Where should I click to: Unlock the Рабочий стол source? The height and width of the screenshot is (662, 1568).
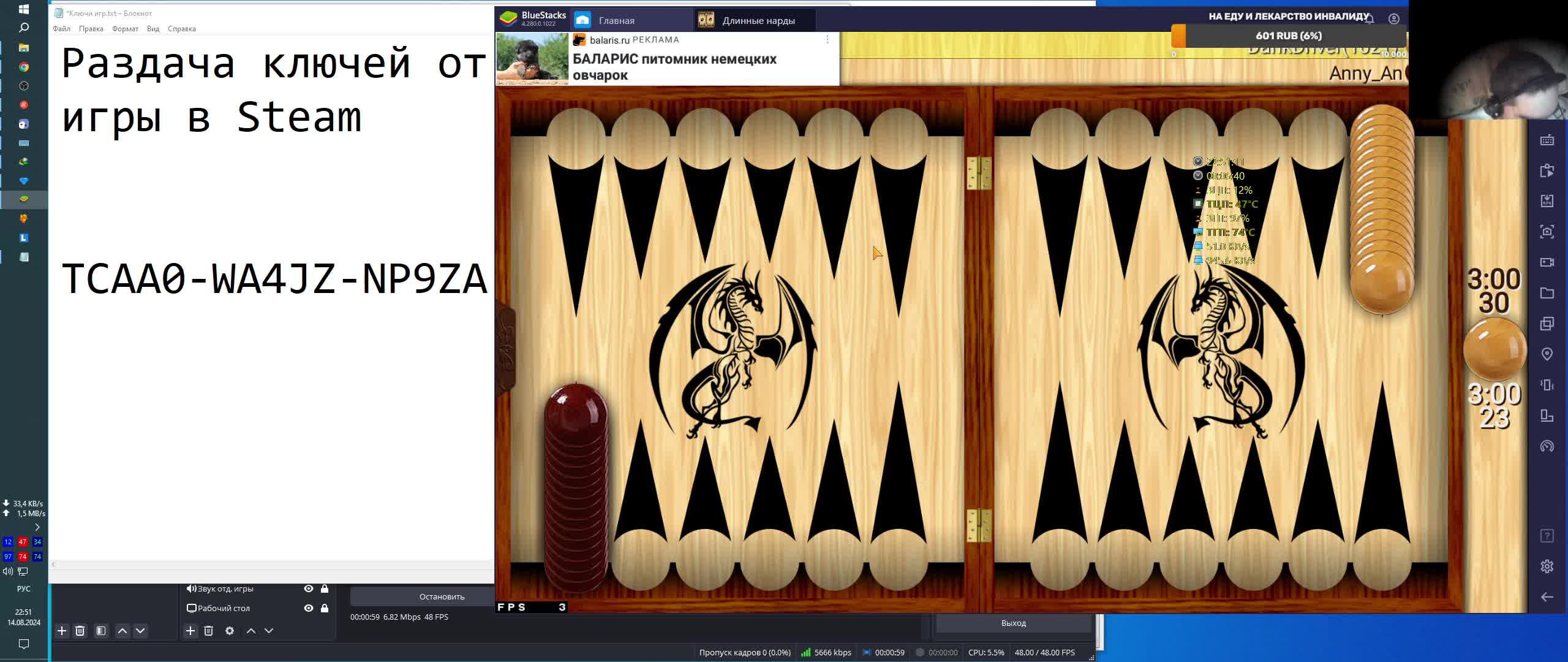(325, 608)
